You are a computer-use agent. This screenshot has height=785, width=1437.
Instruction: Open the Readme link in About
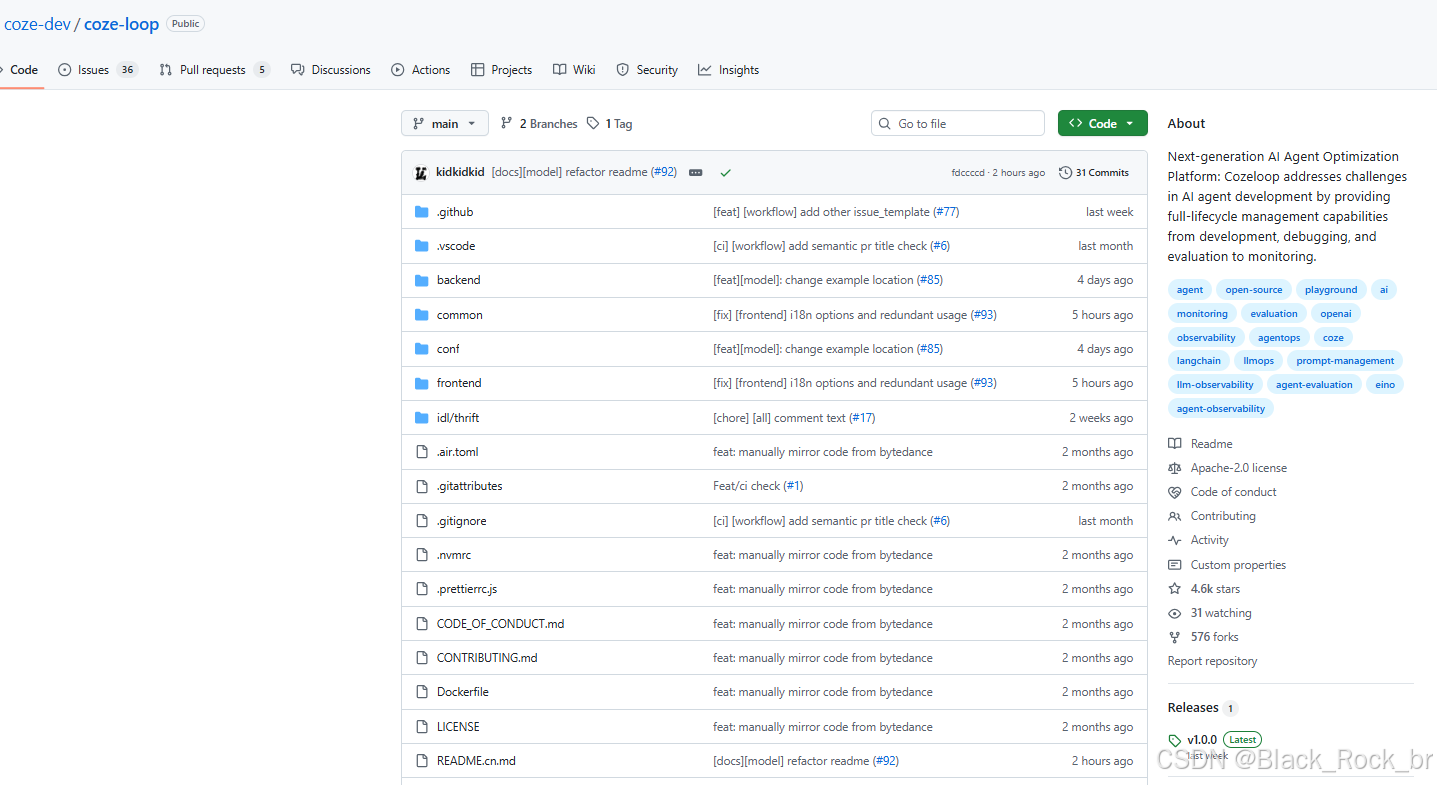[x=1211, y=444]
